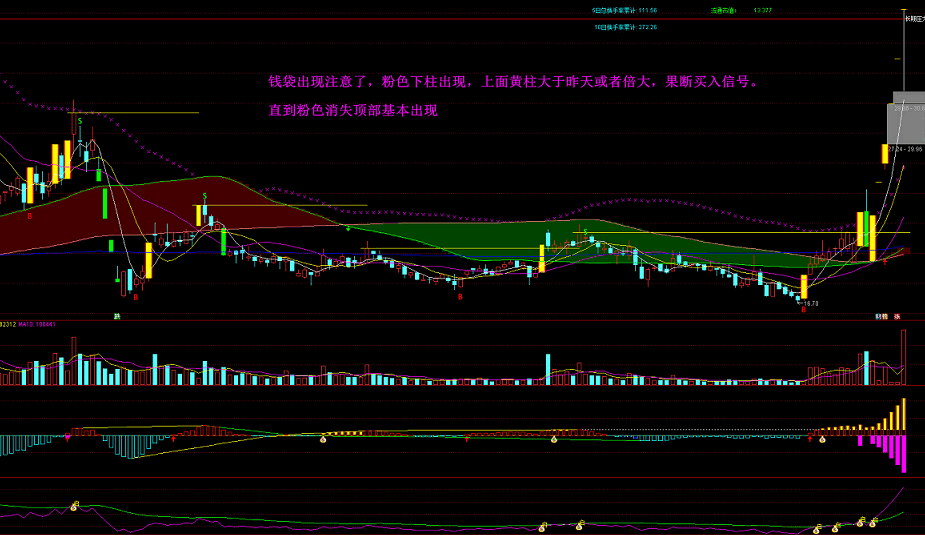
Task: Click the MA10: 108441 volume label
Action: 37,324
